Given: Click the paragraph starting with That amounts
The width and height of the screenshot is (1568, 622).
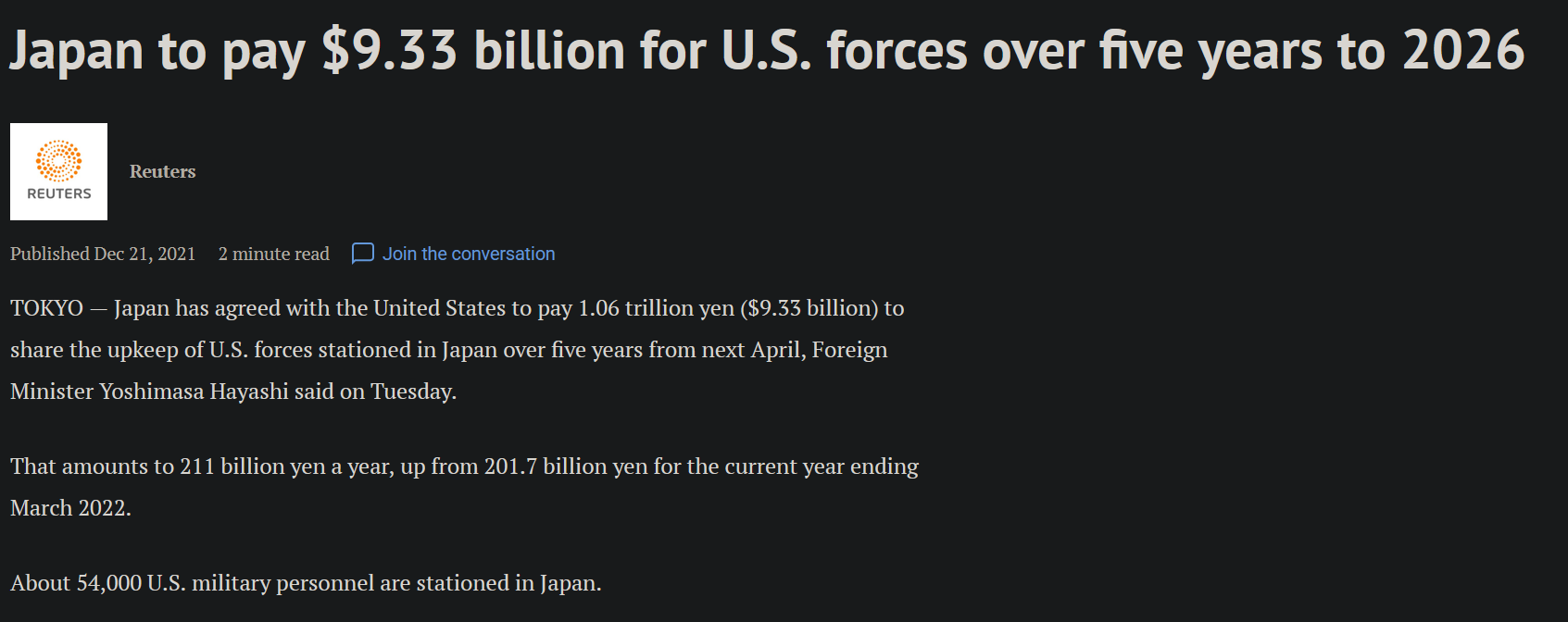Looking at the screenshot, I should tap(464, 487).
